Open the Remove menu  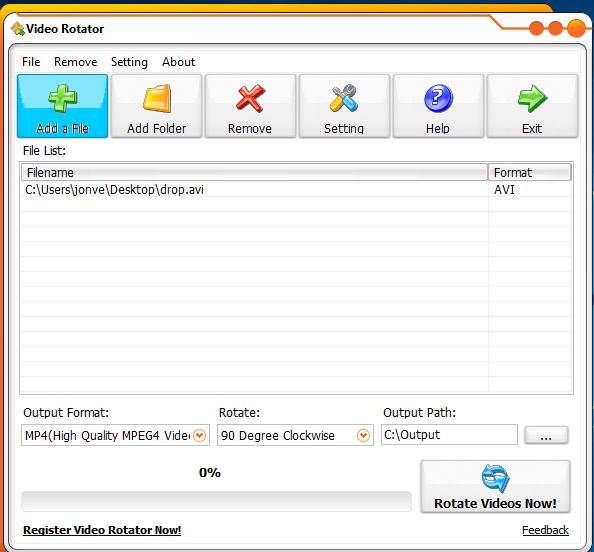tap(76, 62)
